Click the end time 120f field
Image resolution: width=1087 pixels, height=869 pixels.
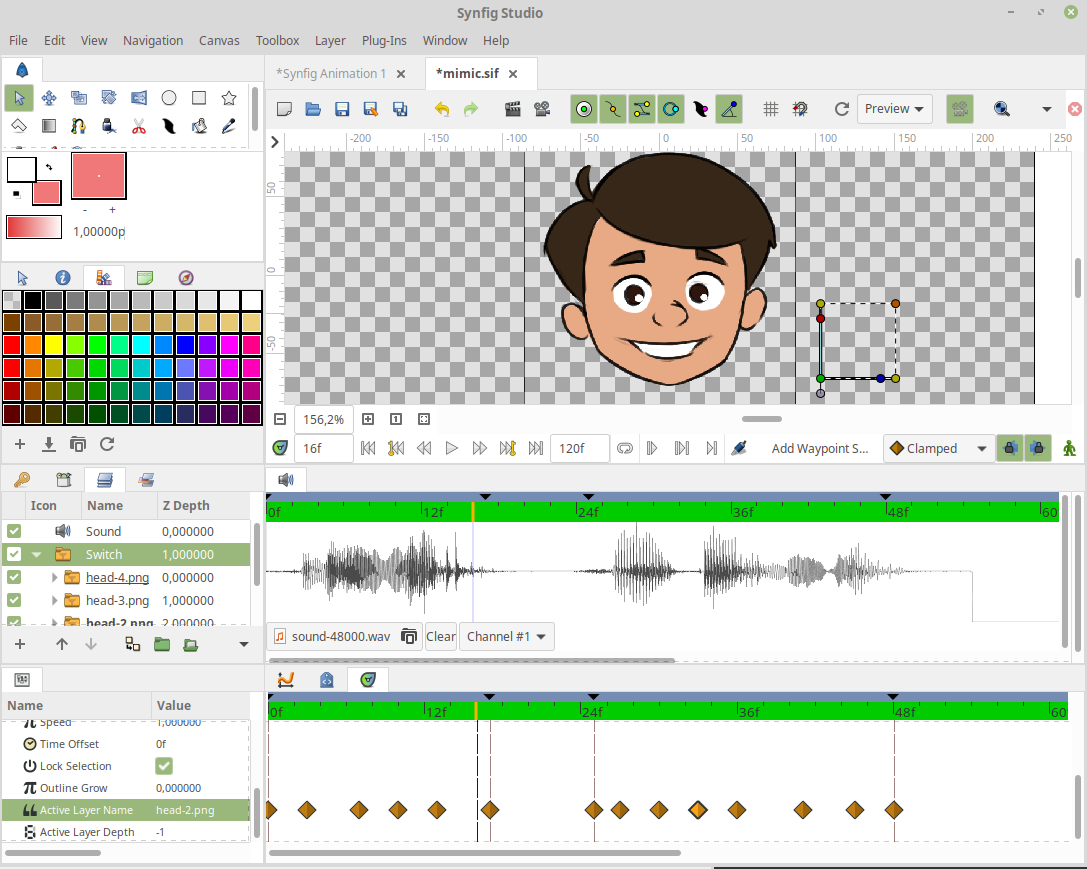(x=580, y=448)
